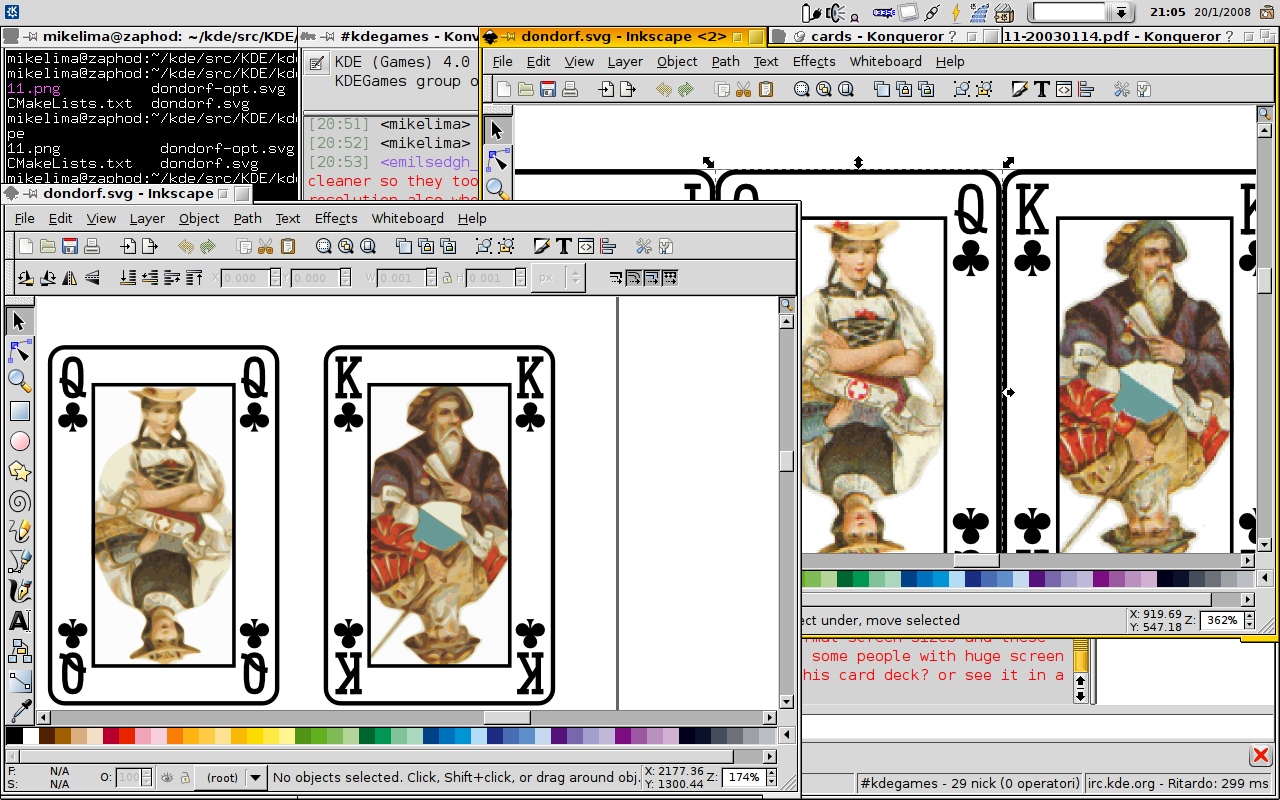Click Print icon in front Inkscape toolbar
This screenshot has width=1280, height=800.
point(92,246)
